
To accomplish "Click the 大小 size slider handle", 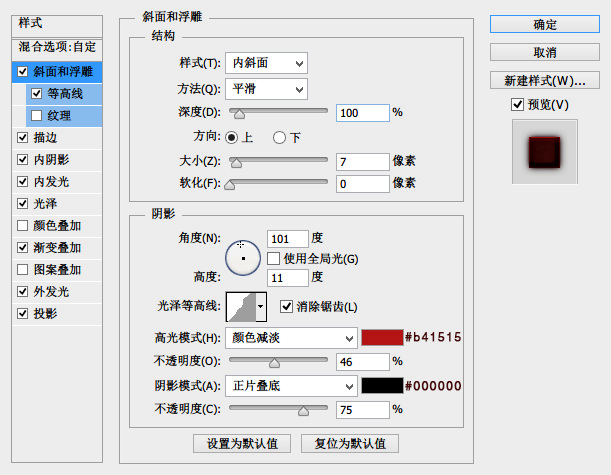I will pyautogui.click(x=236, y=162).
